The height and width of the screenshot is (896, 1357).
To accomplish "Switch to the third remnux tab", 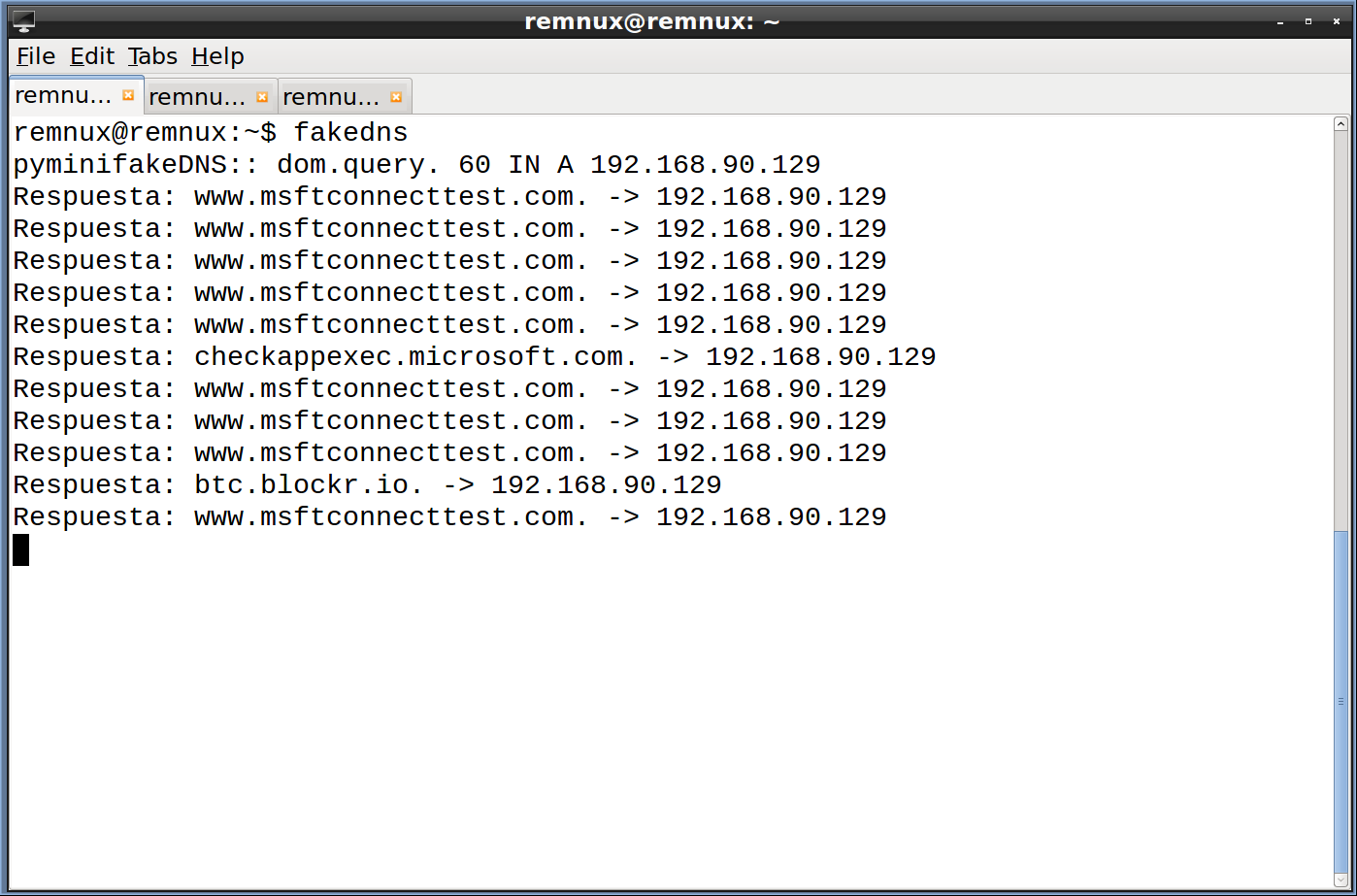I will (331, 97).
